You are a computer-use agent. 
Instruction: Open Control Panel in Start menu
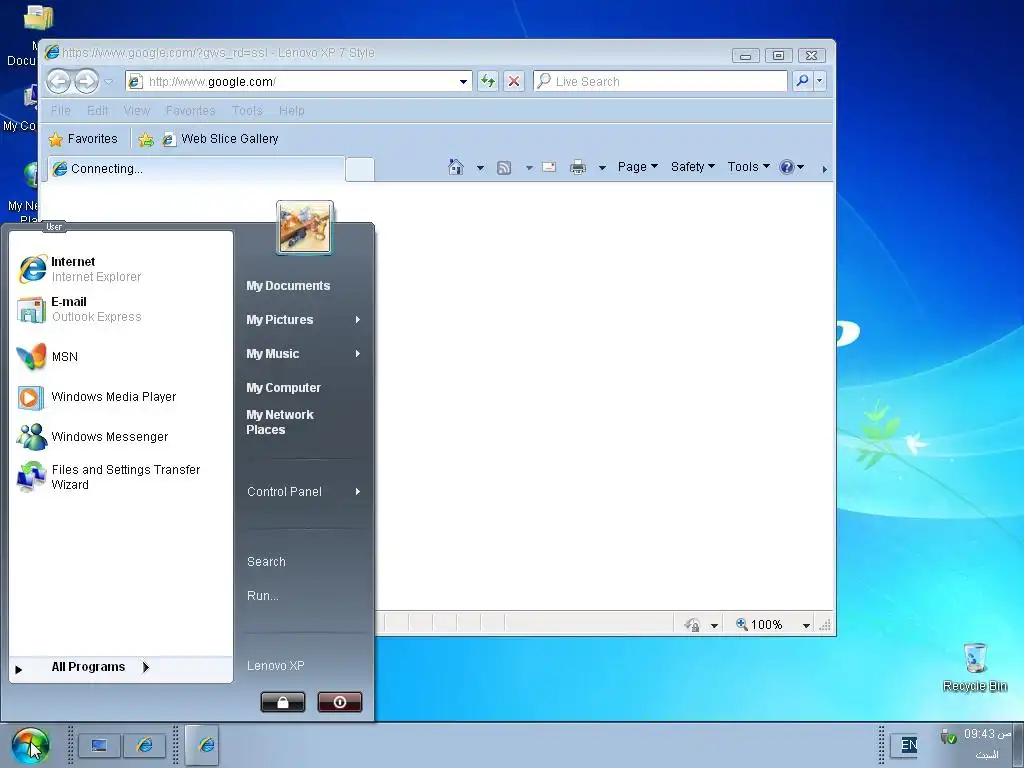[304, 491]
